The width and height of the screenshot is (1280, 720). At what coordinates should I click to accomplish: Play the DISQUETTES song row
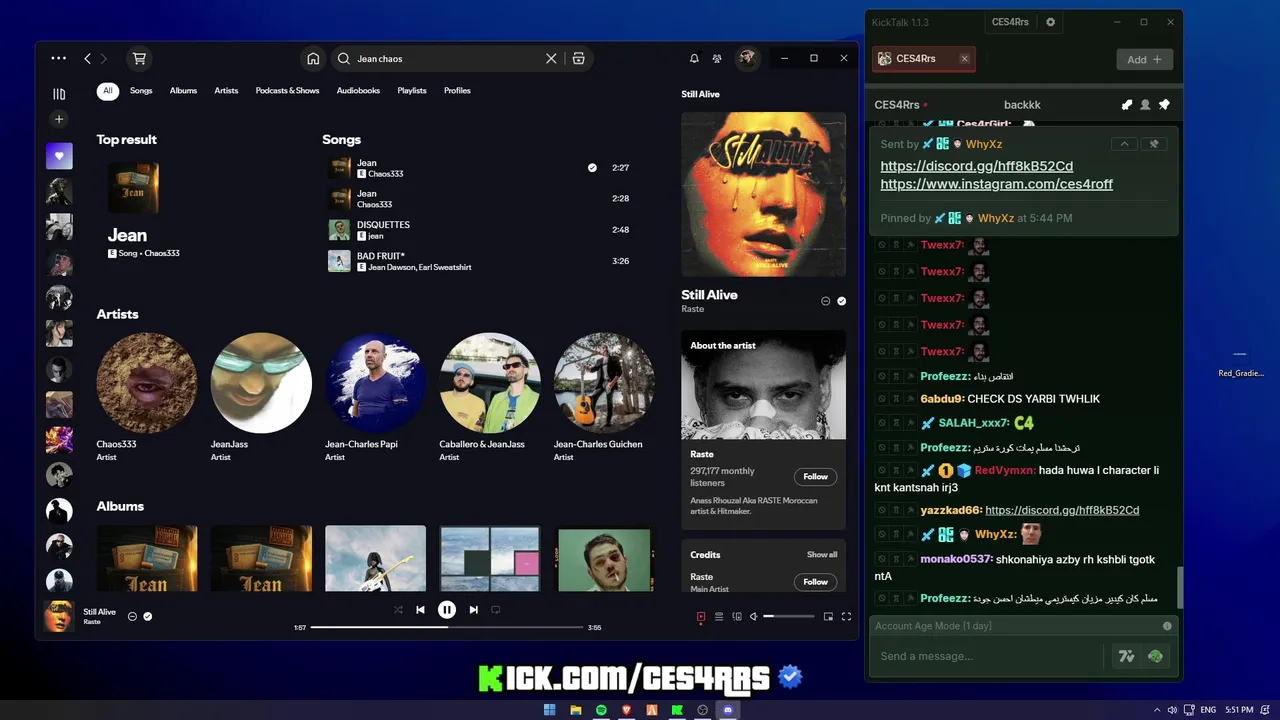click(x=480, y=230)
